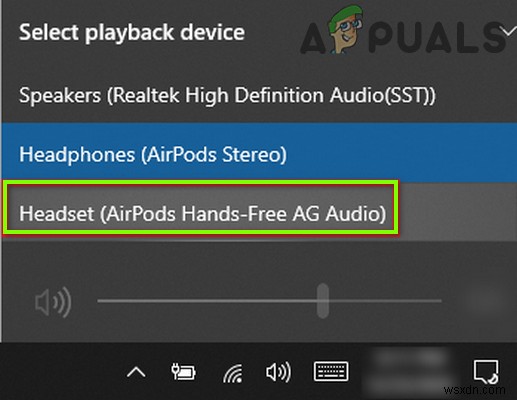Open the Wi-Fi network tray icon
This screenshot has height=400, width=517.
tap(233, 373)
